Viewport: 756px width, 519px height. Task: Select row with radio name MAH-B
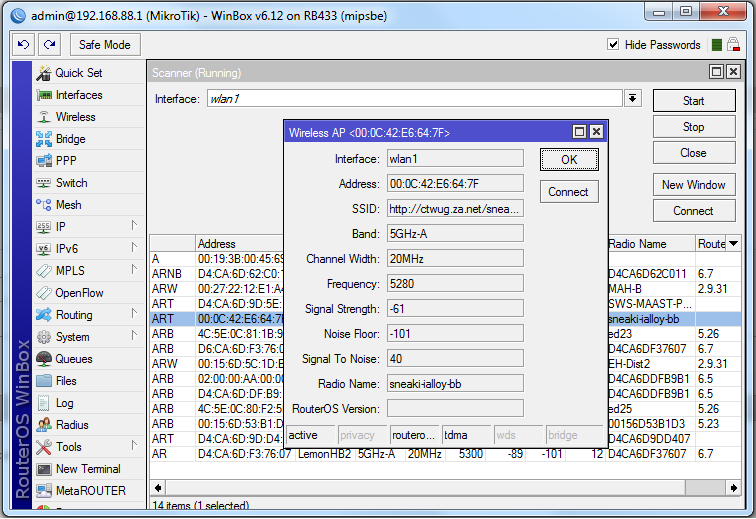click(x=445, y=289)
